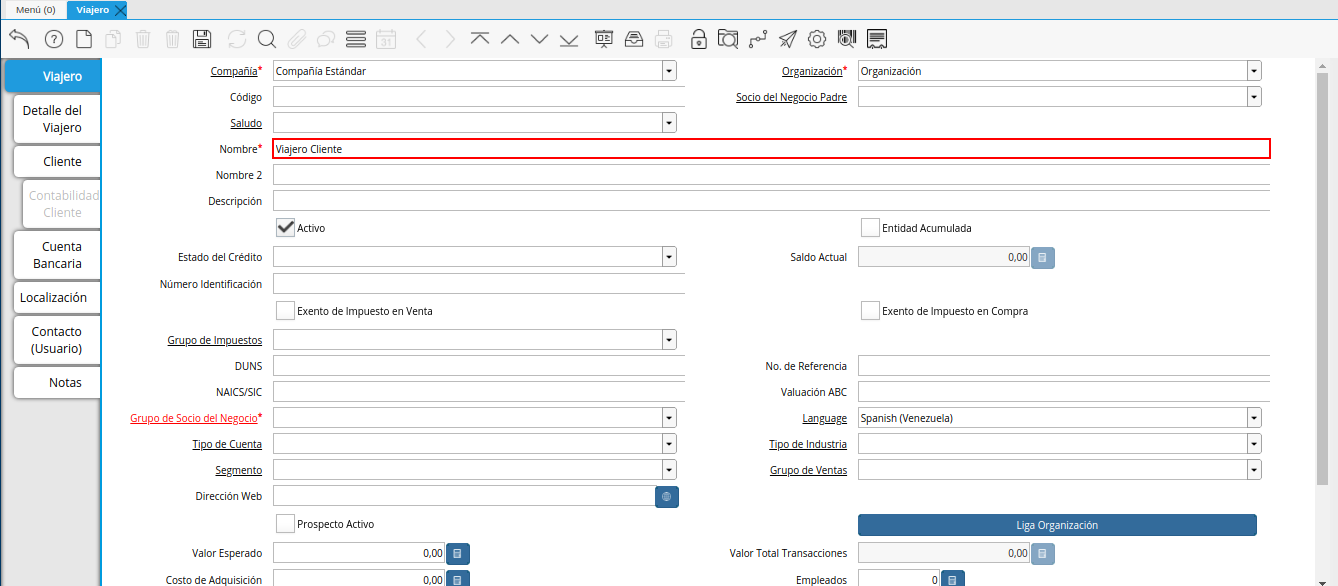Expand the Grupo de Socio del Negocio dropdown
Image resolution: width=1338 pixels, height=586 pixels.
coord(669,418)
